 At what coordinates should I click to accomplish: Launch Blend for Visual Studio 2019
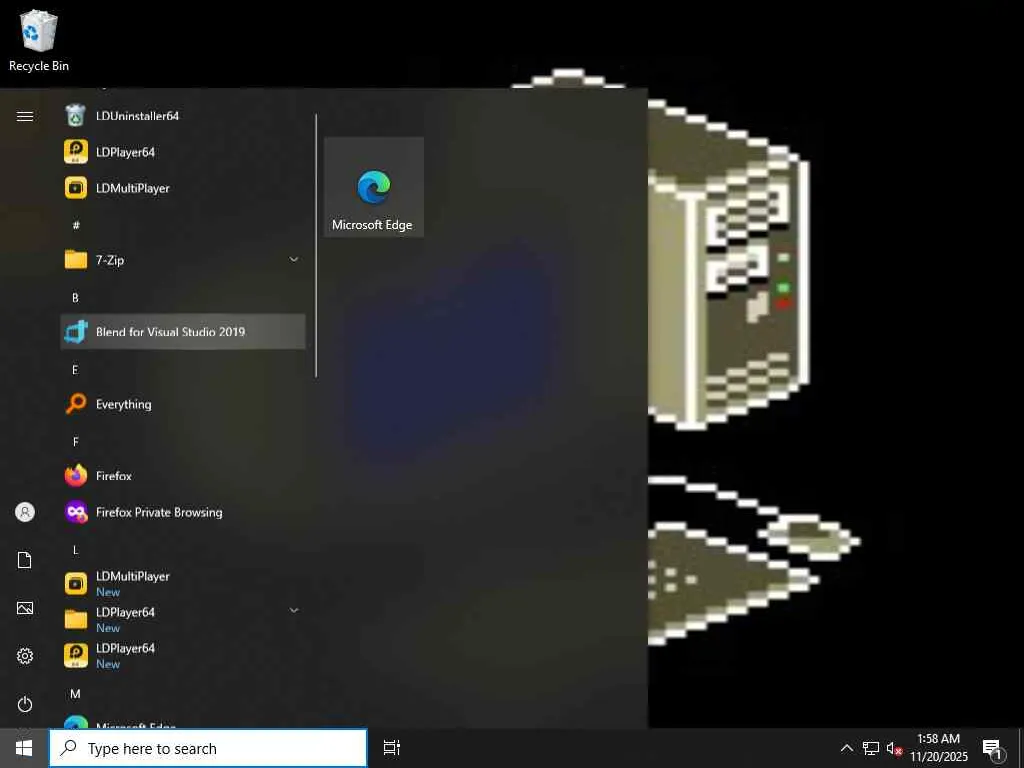pyautogui.click(x=183, y=332)
